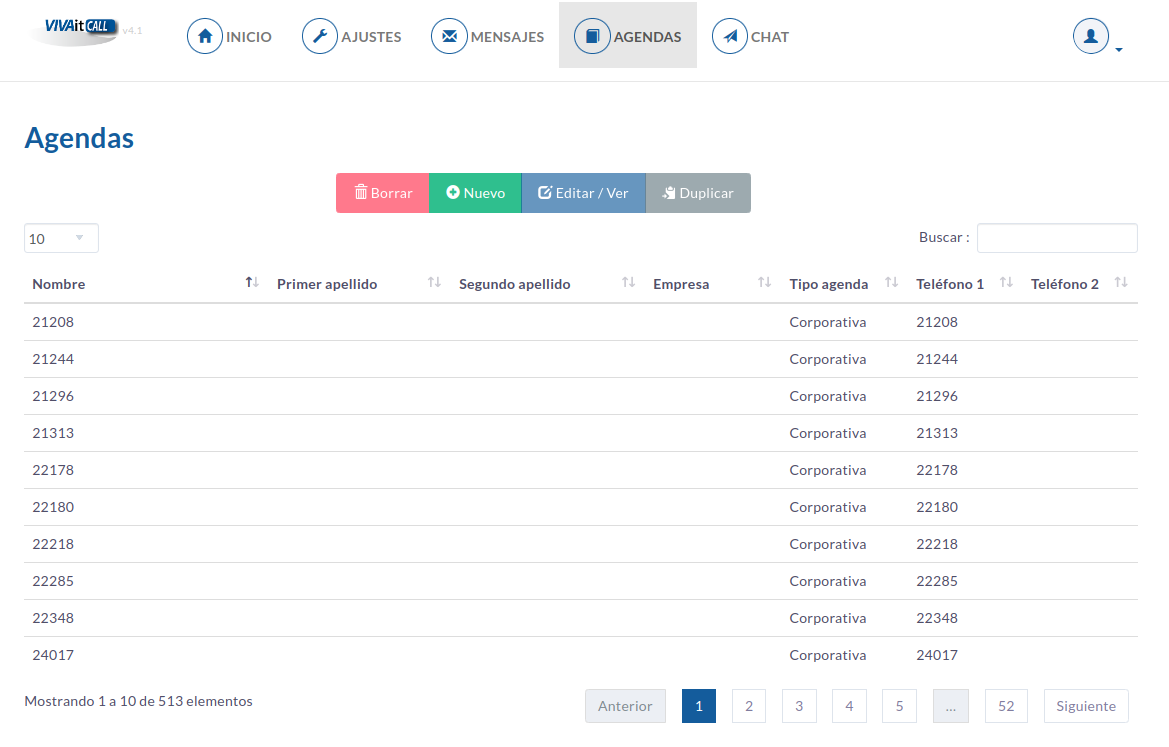Open the rows-per-page dropdown showing 10
Viewport: 1169px width, 747px height.
(61, 239)
